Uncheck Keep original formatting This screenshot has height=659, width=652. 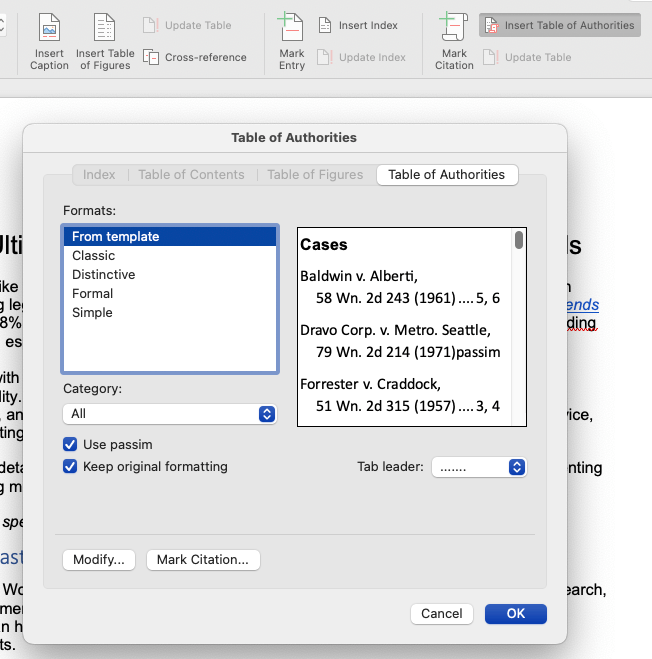[70, 467]
